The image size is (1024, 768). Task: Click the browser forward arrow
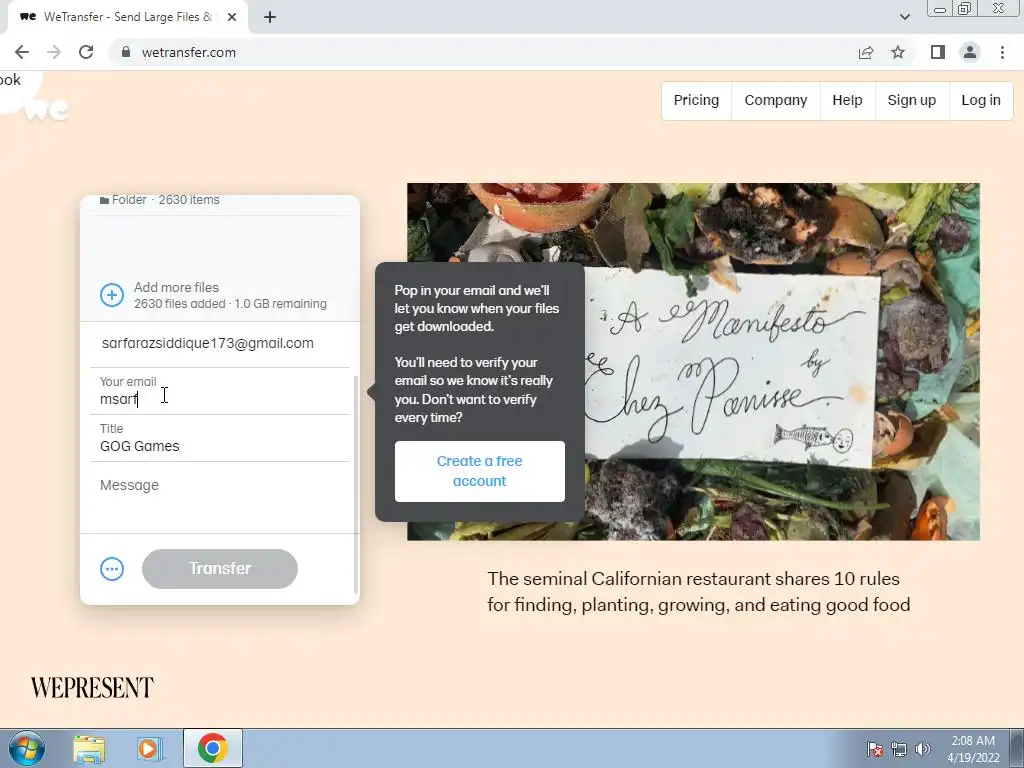pyautogui.click(x=54, y=52)
